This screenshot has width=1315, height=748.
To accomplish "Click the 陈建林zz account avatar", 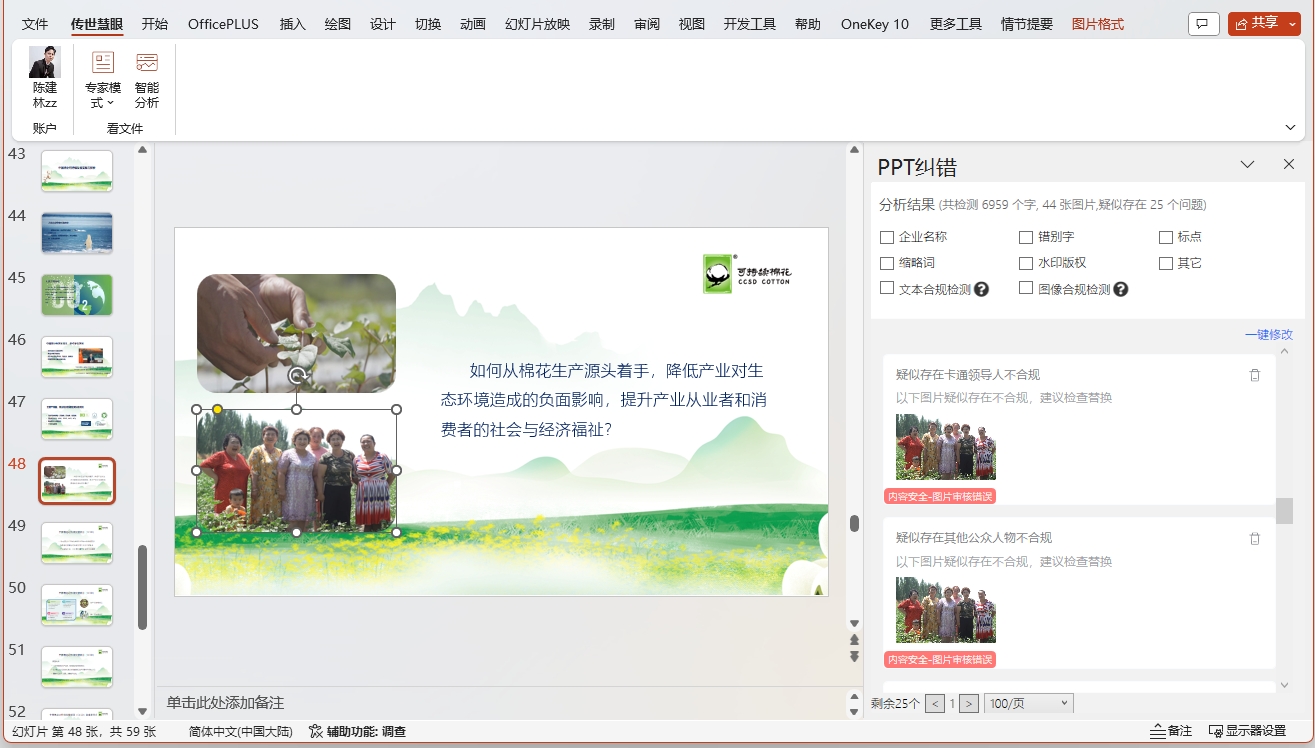I will (45, 62).
